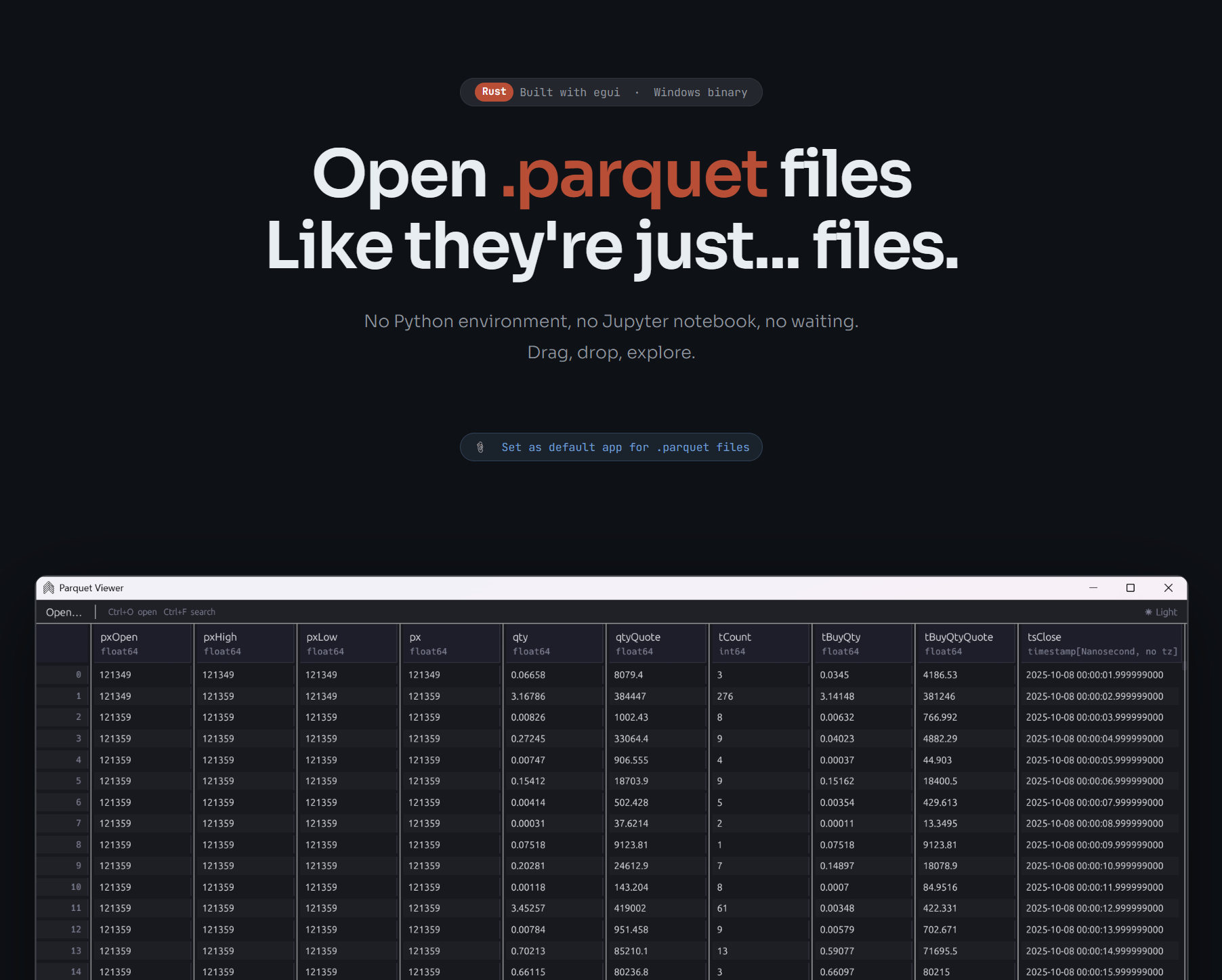1222x980 pixels.
Task: Select the px column header
Action: (x=452, y=643)
